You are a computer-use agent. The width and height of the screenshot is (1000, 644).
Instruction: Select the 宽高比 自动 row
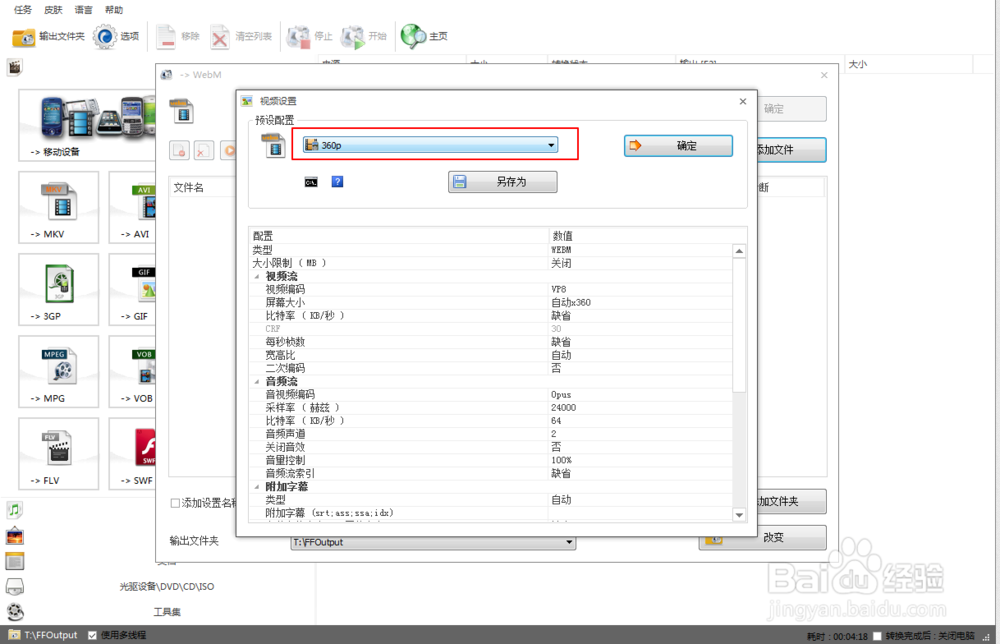coord(491,355)
